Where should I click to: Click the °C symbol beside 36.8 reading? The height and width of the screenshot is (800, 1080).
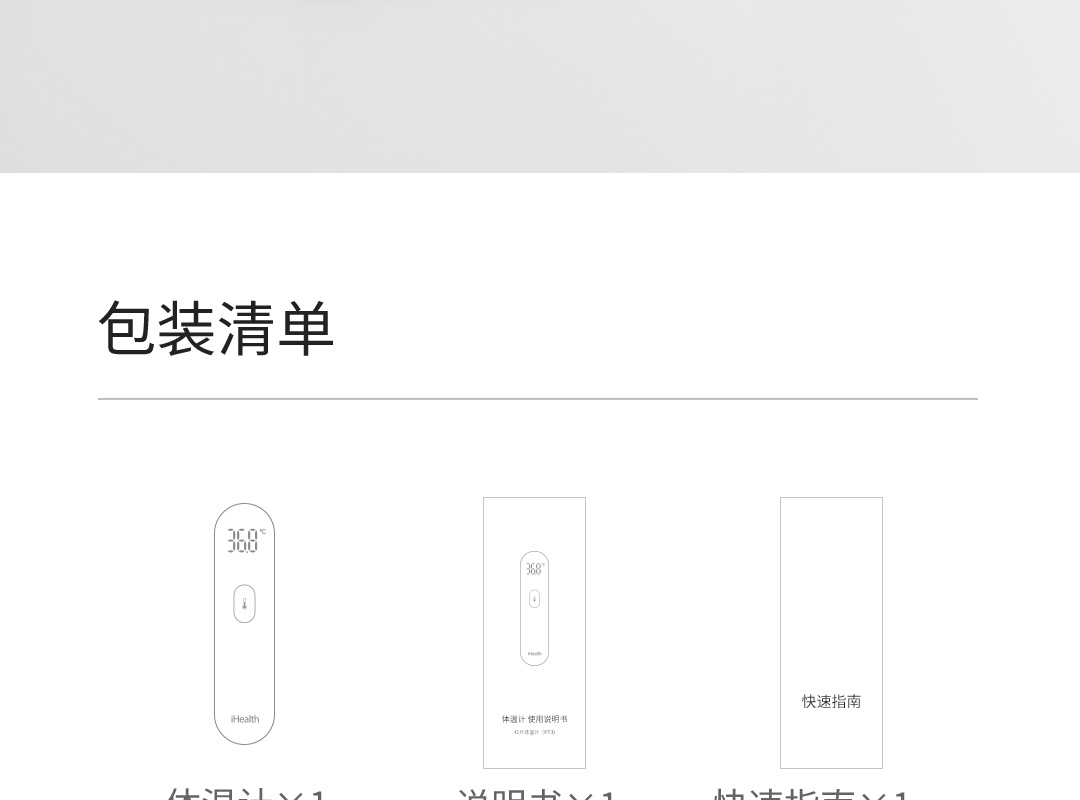[x=262, y=532]
